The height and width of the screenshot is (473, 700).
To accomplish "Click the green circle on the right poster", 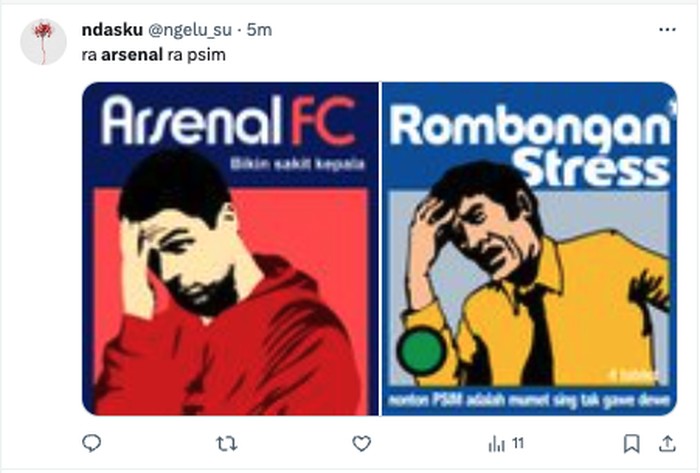I will pyautogui.click(x=422, y=353).
